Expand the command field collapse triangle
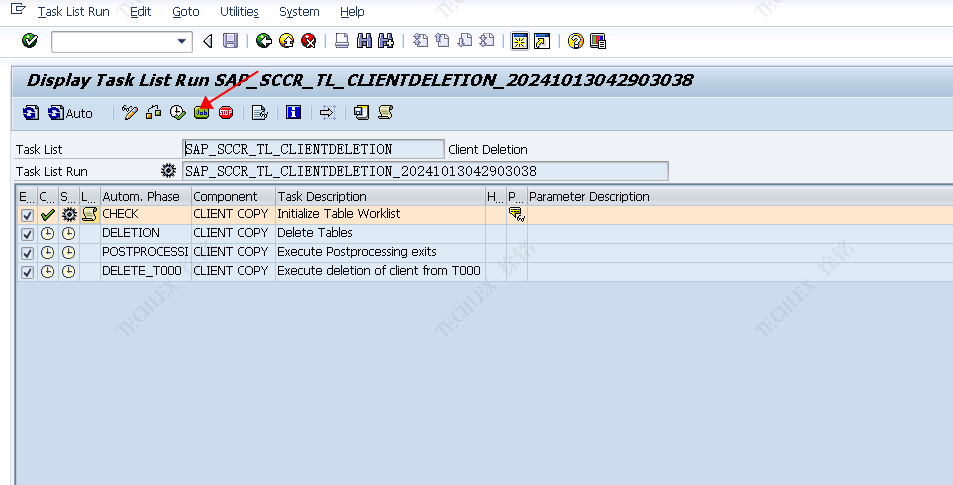Image resolution: width=953 pixels, height=485 pixels. (208, 41)
